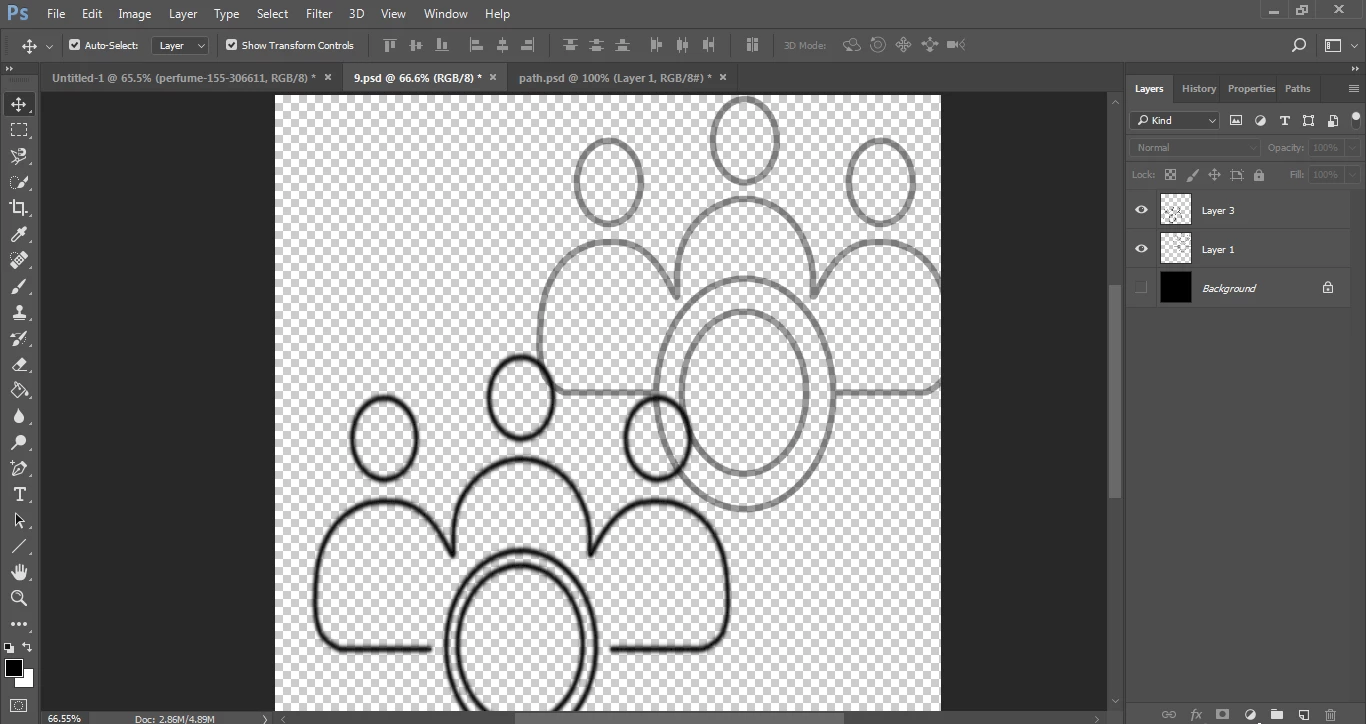Create a new layer group

tap(1276, 714)
